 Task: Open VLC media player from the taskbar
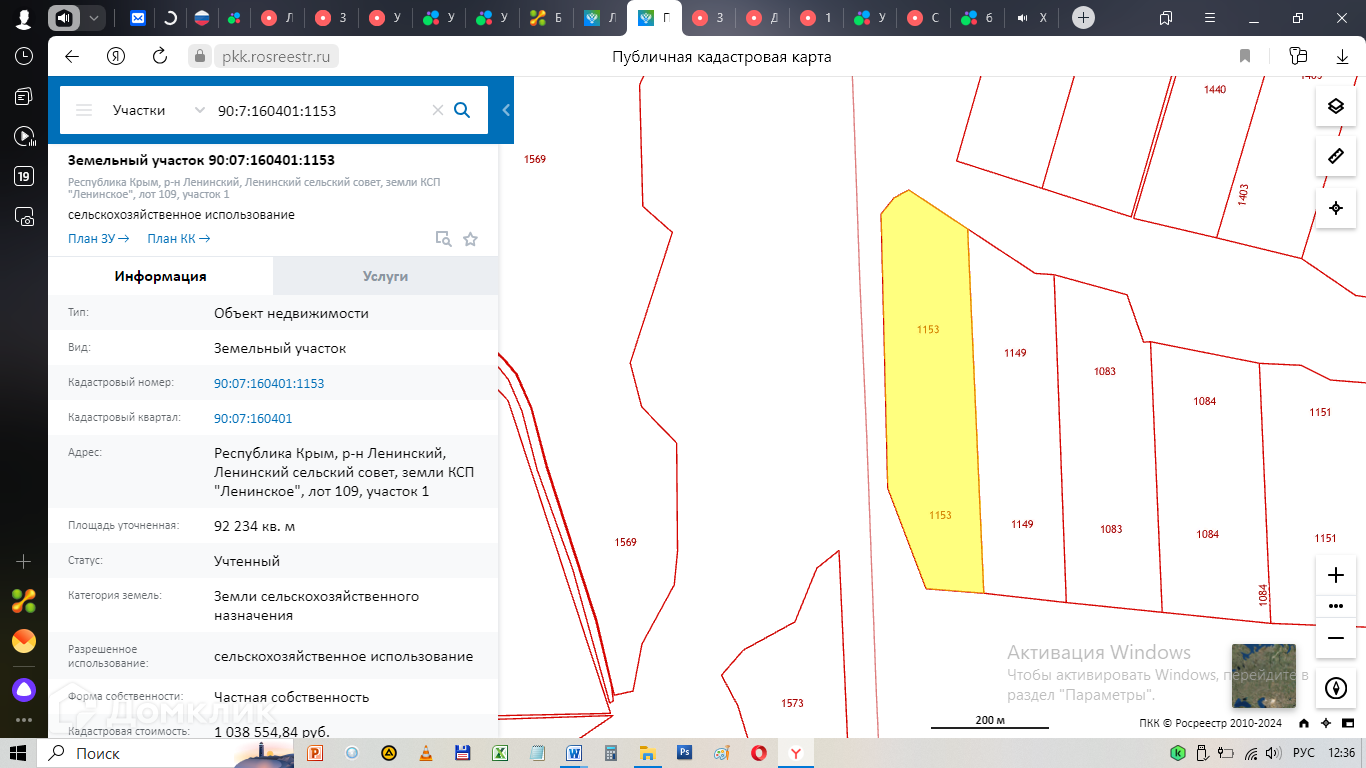click(425, 753)
